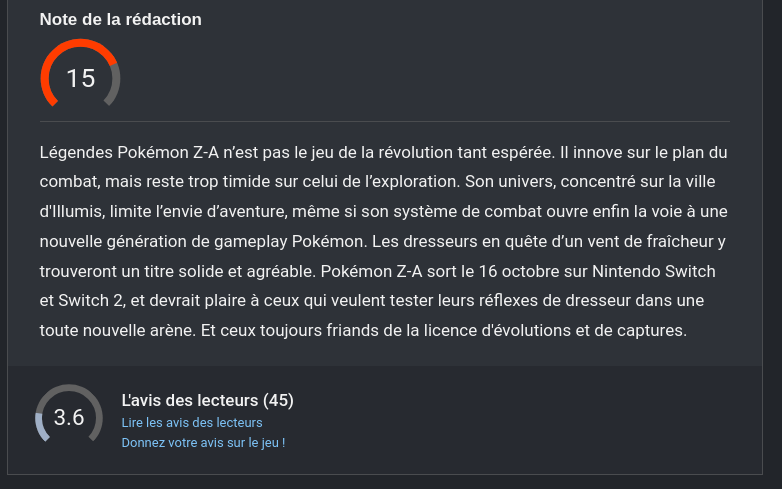Click the 'Note de la rédaction' heading
The image size is (782, 489).
(120, 19)
